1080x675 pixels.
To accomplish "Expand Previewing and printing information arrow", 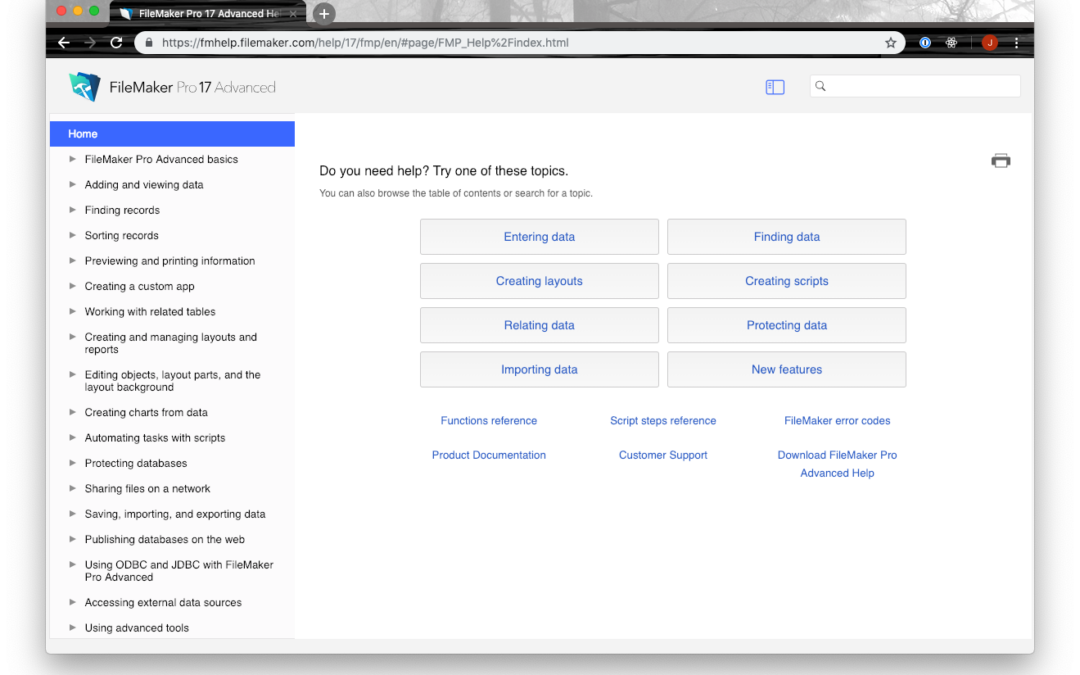I will click(72, 261).
